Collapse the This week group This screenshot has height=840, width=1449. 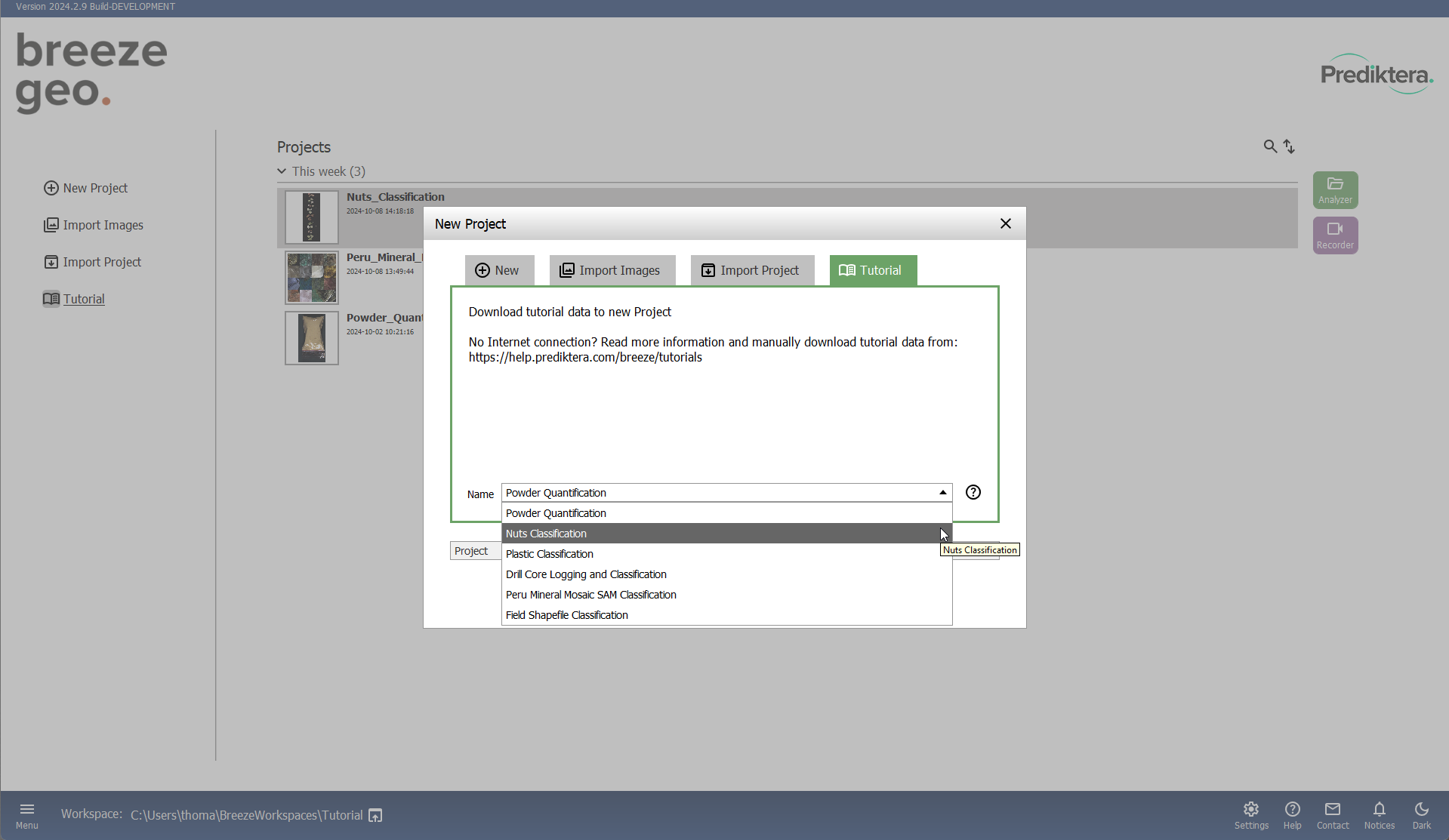pyautogui.click(x=282, y=171)
